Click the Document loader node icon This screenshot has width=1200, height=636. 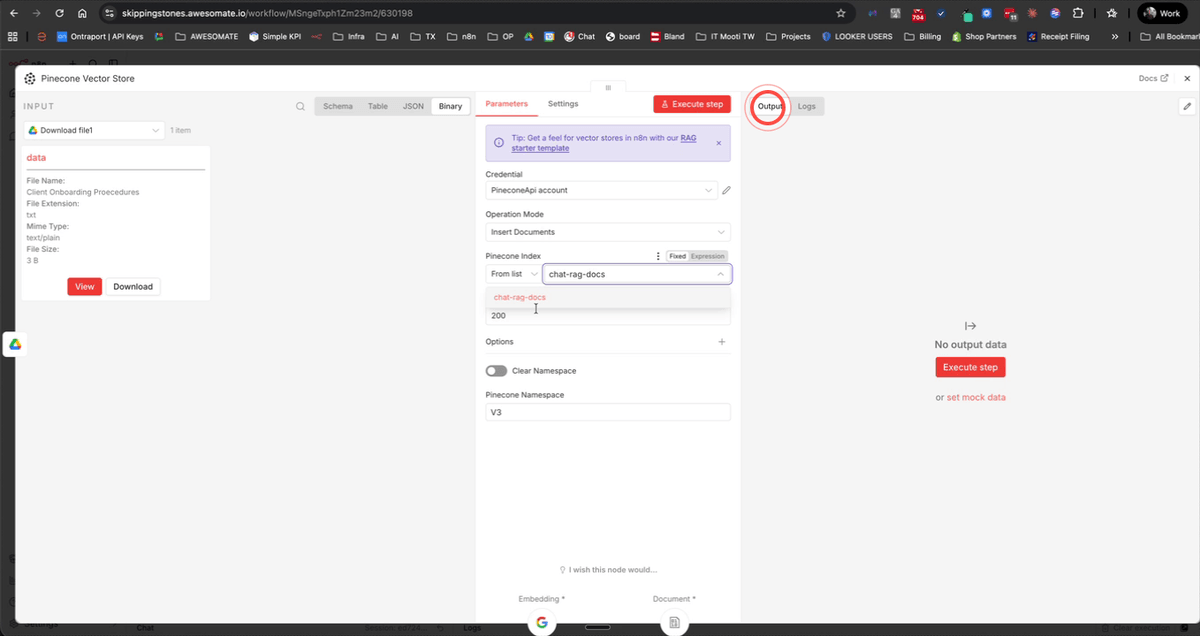coord(674,622)
